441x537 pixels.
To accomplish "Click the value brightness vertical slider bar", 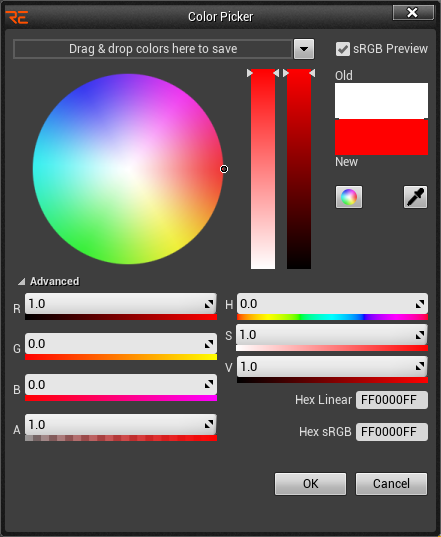I will tap(299, 169).
